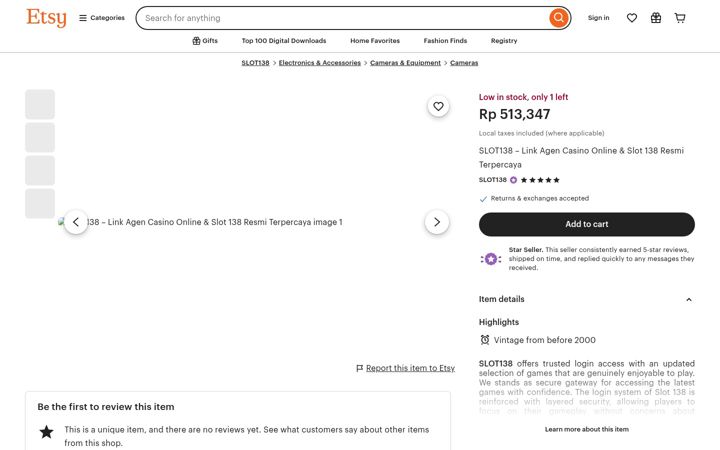The height and width of the screenshot is (450, 720).
Task: Open the Categories hamburger menu
Action: pyautogui.click(x=102, y=18)
